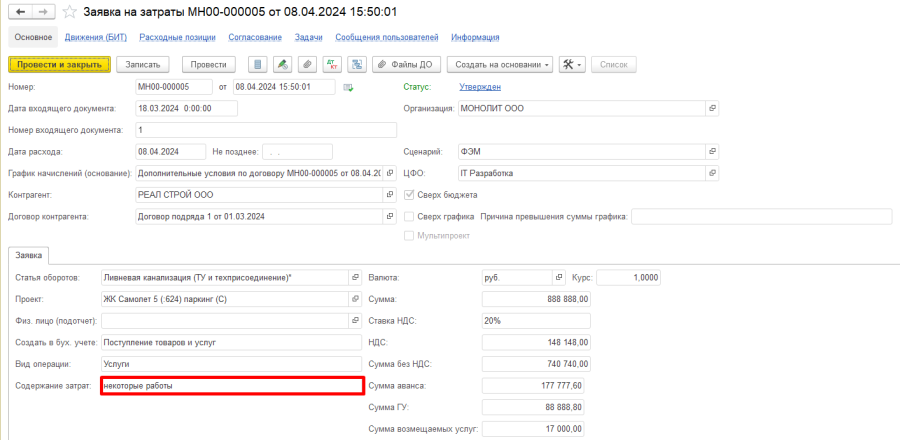Switch to the Расходные позиции tab
Image resolution: width=900 pixels, height=440 pixels.
coord(177,37)
